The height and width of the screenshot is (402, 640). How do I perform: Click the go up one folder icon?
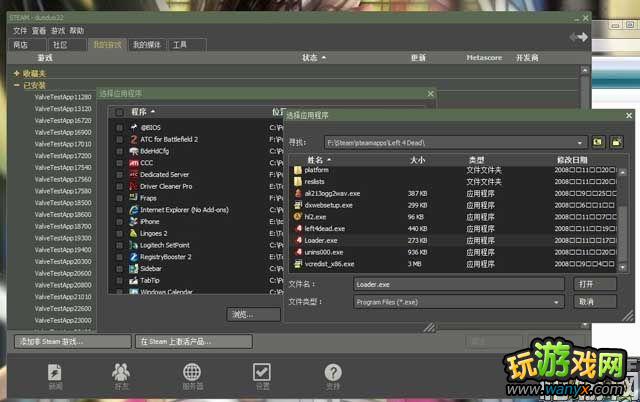598,142
